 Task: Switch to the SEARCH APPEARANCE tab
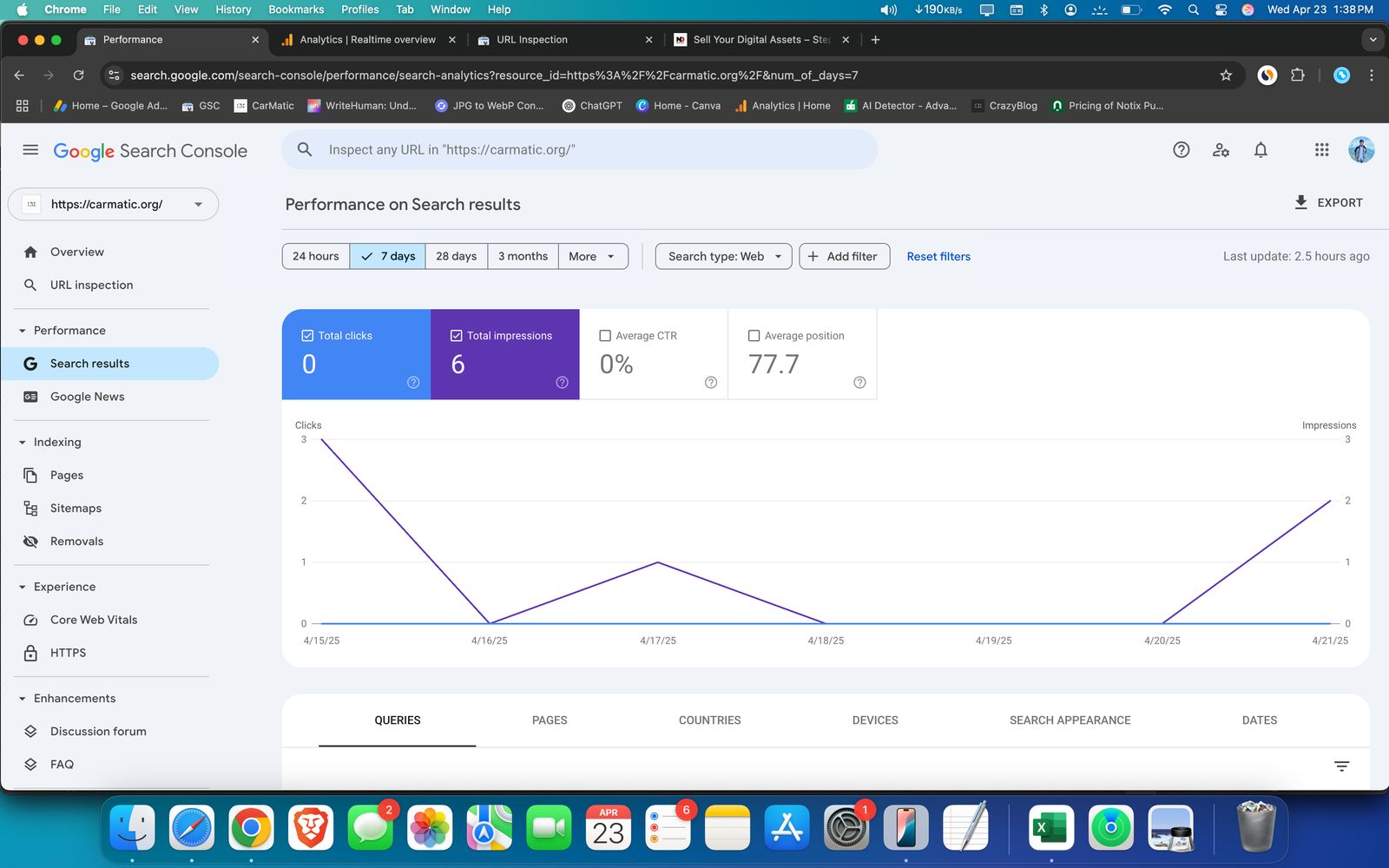(1070, 720)
